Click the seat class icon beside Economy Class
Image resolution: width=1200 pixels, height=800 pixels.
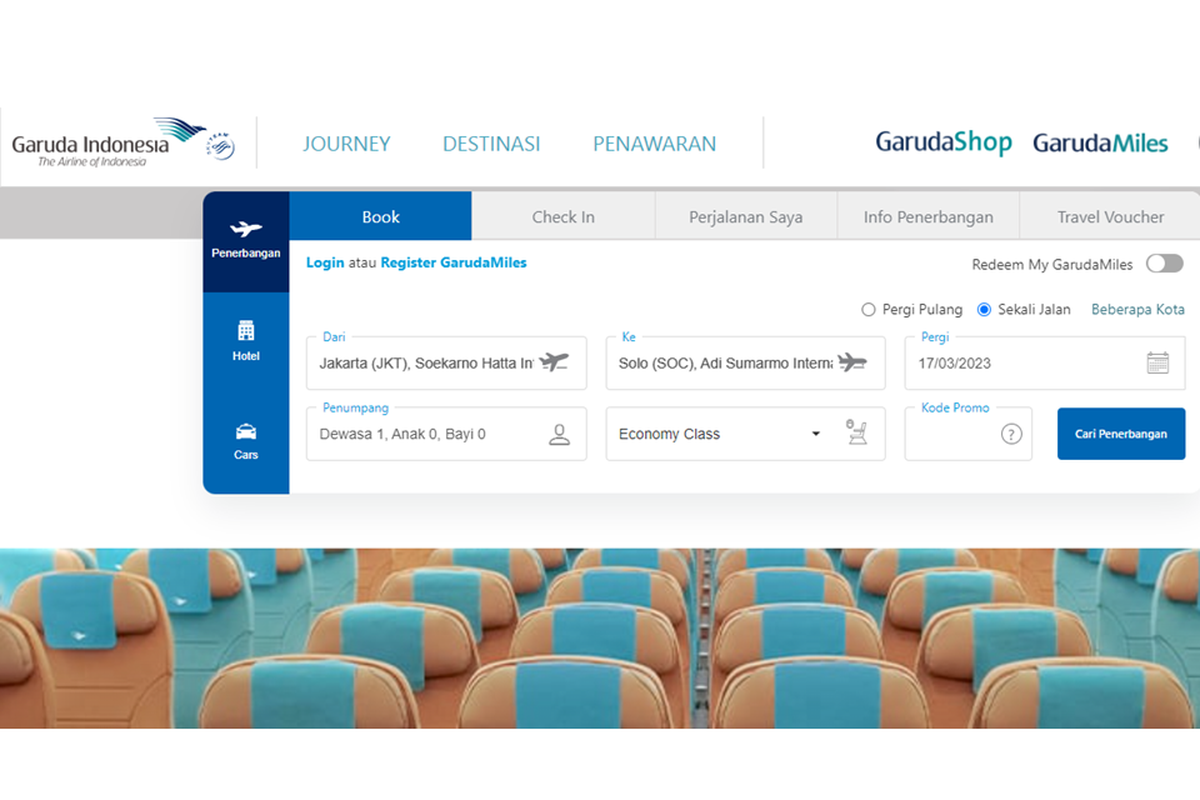856,433
